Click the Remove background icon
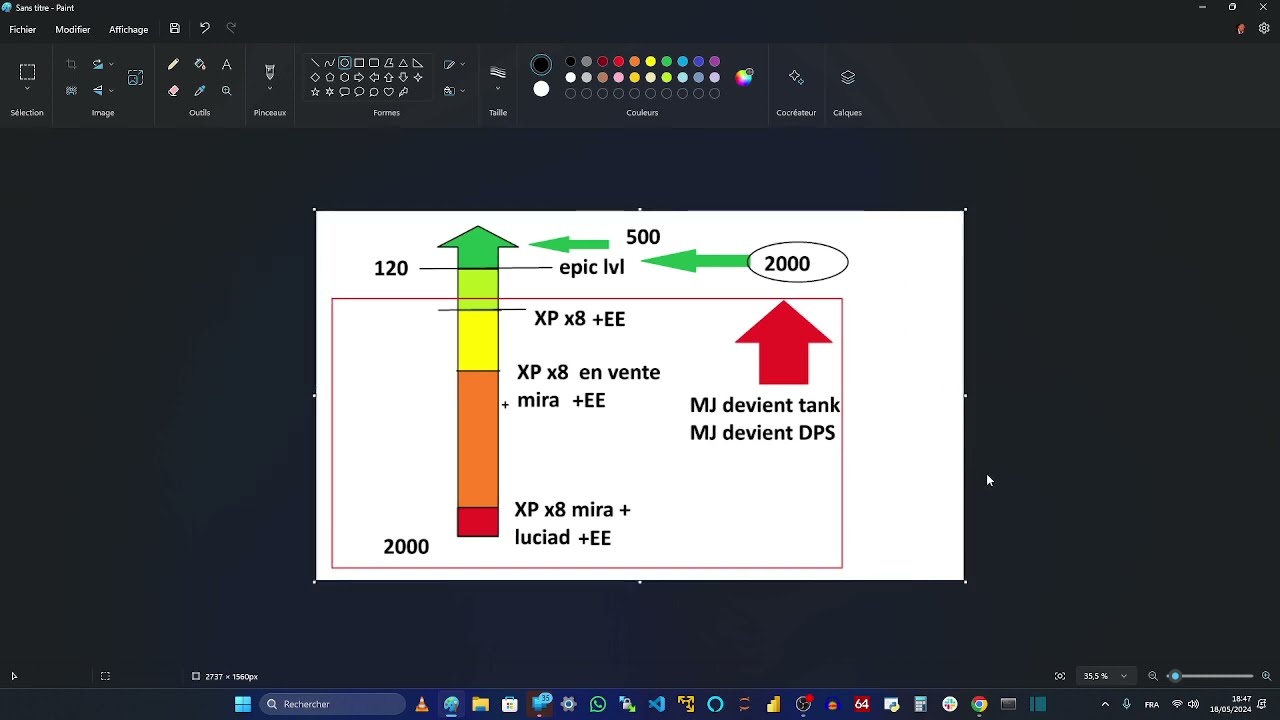 click(x=71, y=90)
